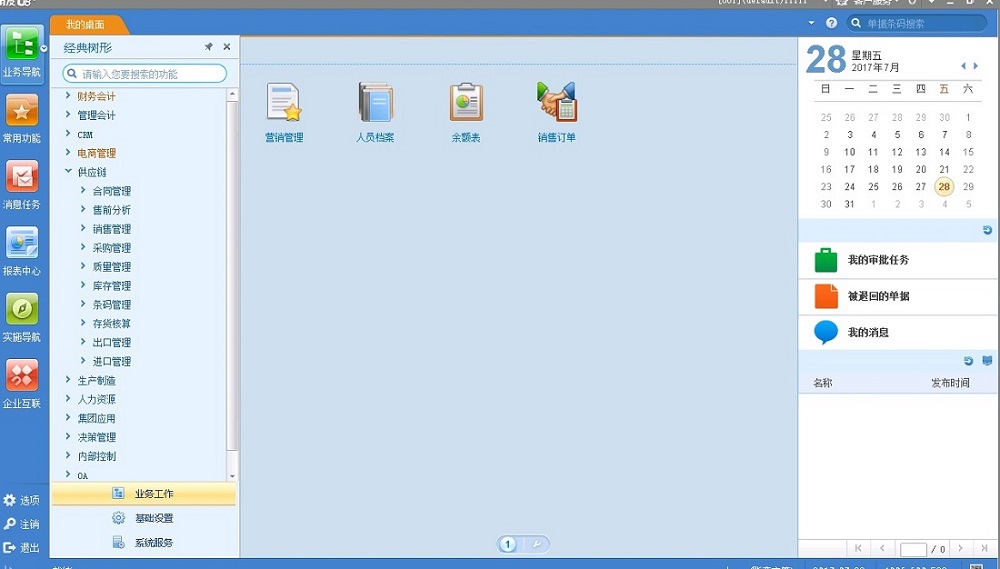Click the function tree vertical scrollbar
Image resolution: width=1000 pixels, height=569 pixels.
pos(233,280)
